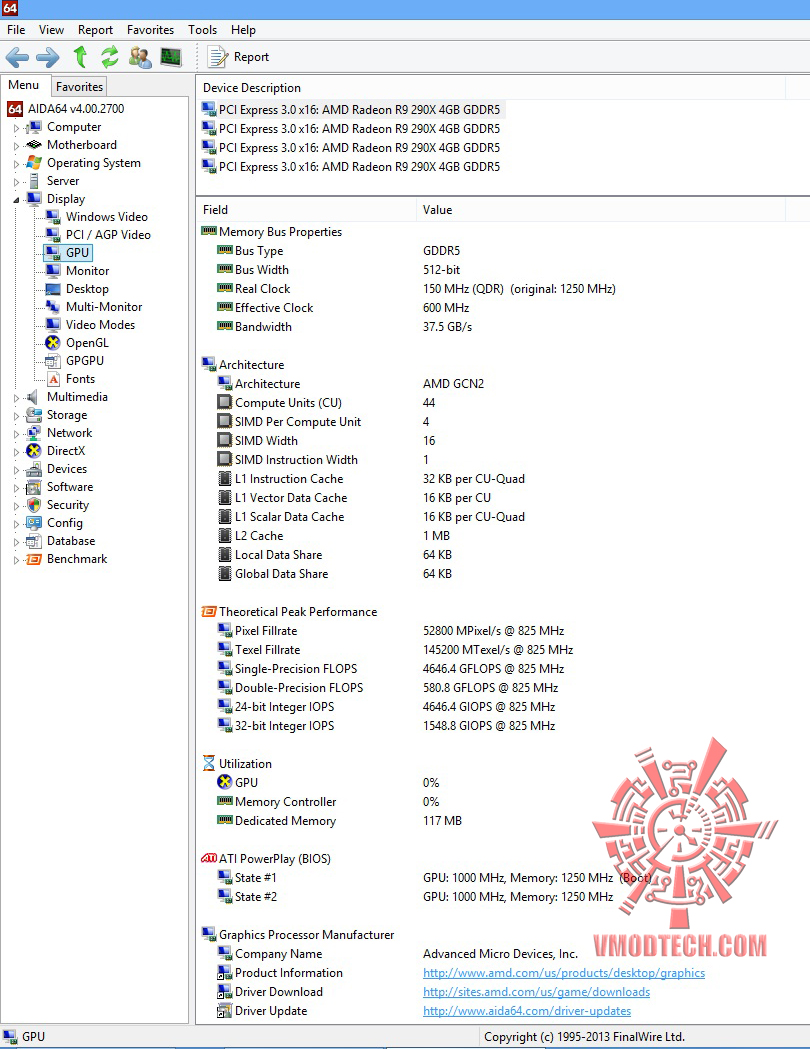Click the Field column header
Image resolution: width=810 pixels, height=1049 pixels.
pyautogui.click(x=306, y=209)
